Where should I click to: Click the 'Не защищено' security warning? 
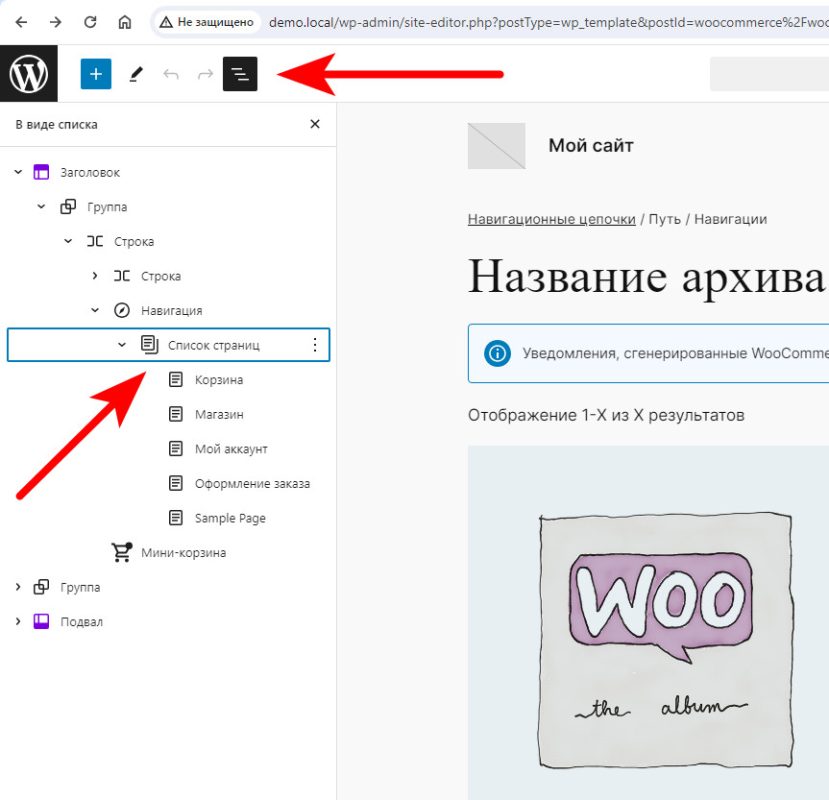coord(207,22)
